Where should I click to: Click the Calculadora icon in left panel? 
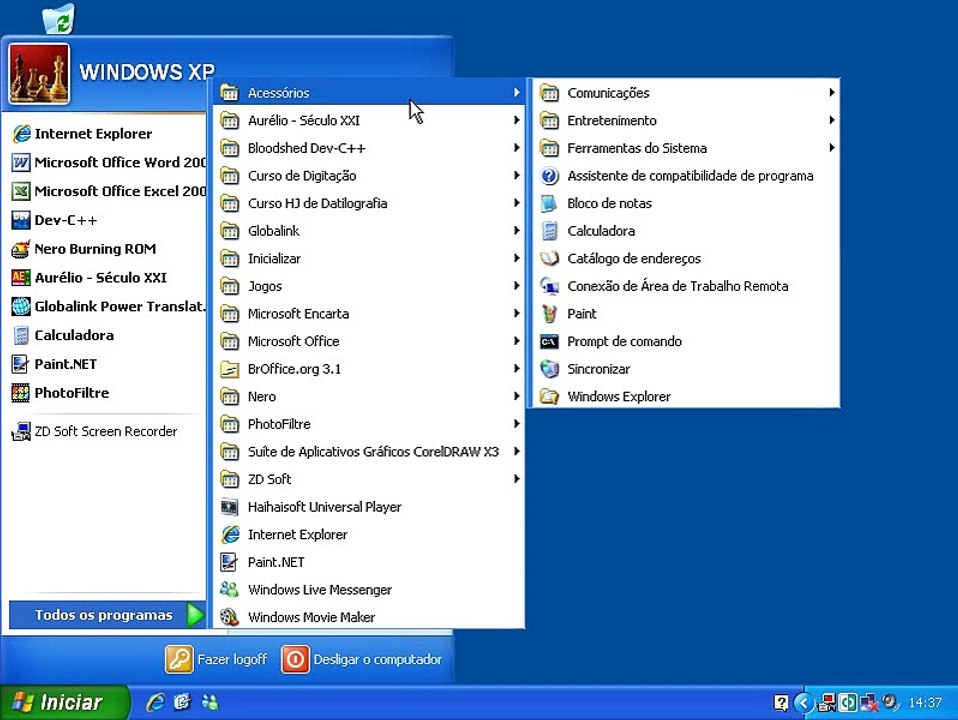[x=21, y=335]
